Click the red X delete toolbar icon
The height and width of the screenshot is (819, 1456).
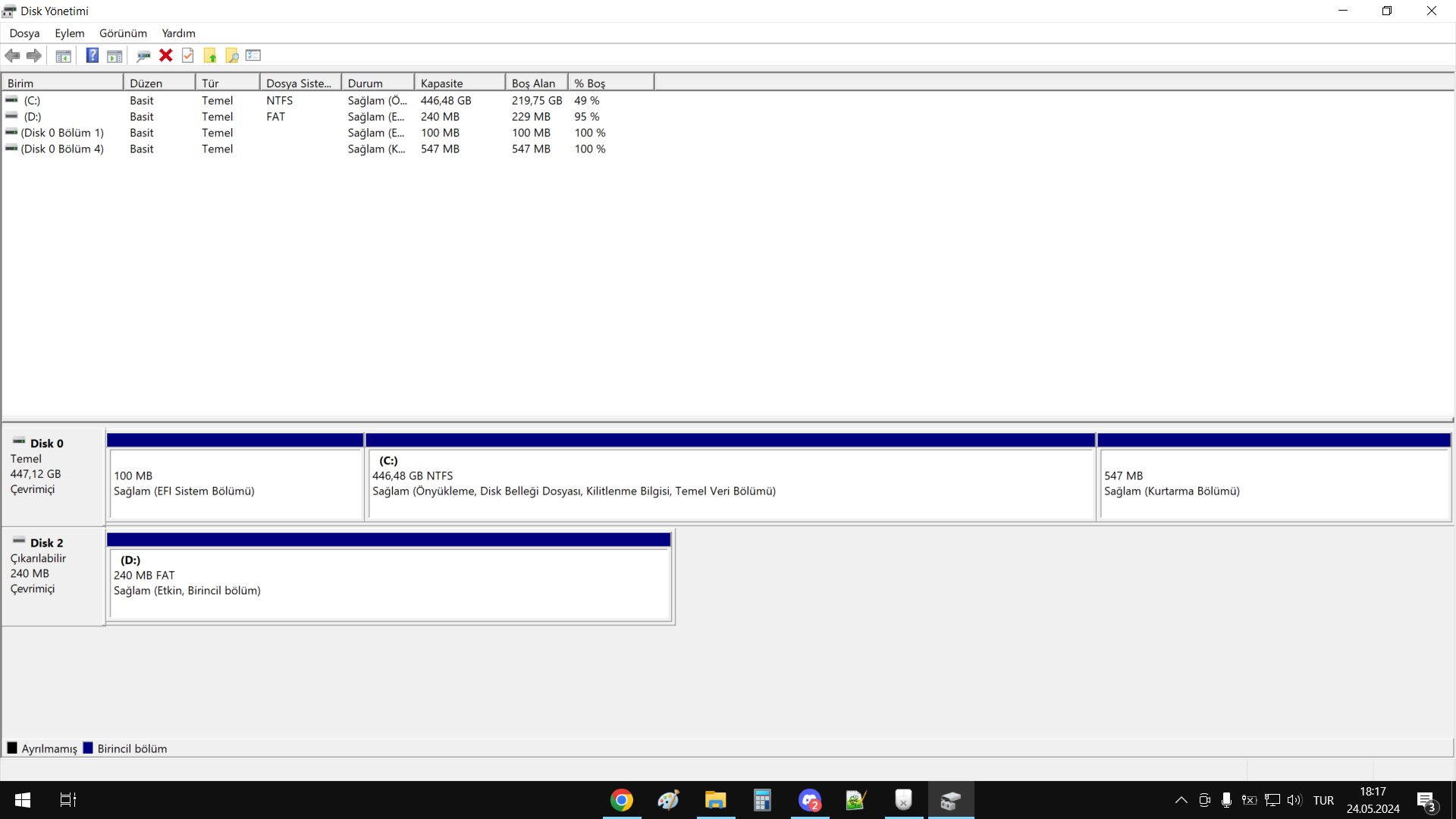[x=165, y=55]
